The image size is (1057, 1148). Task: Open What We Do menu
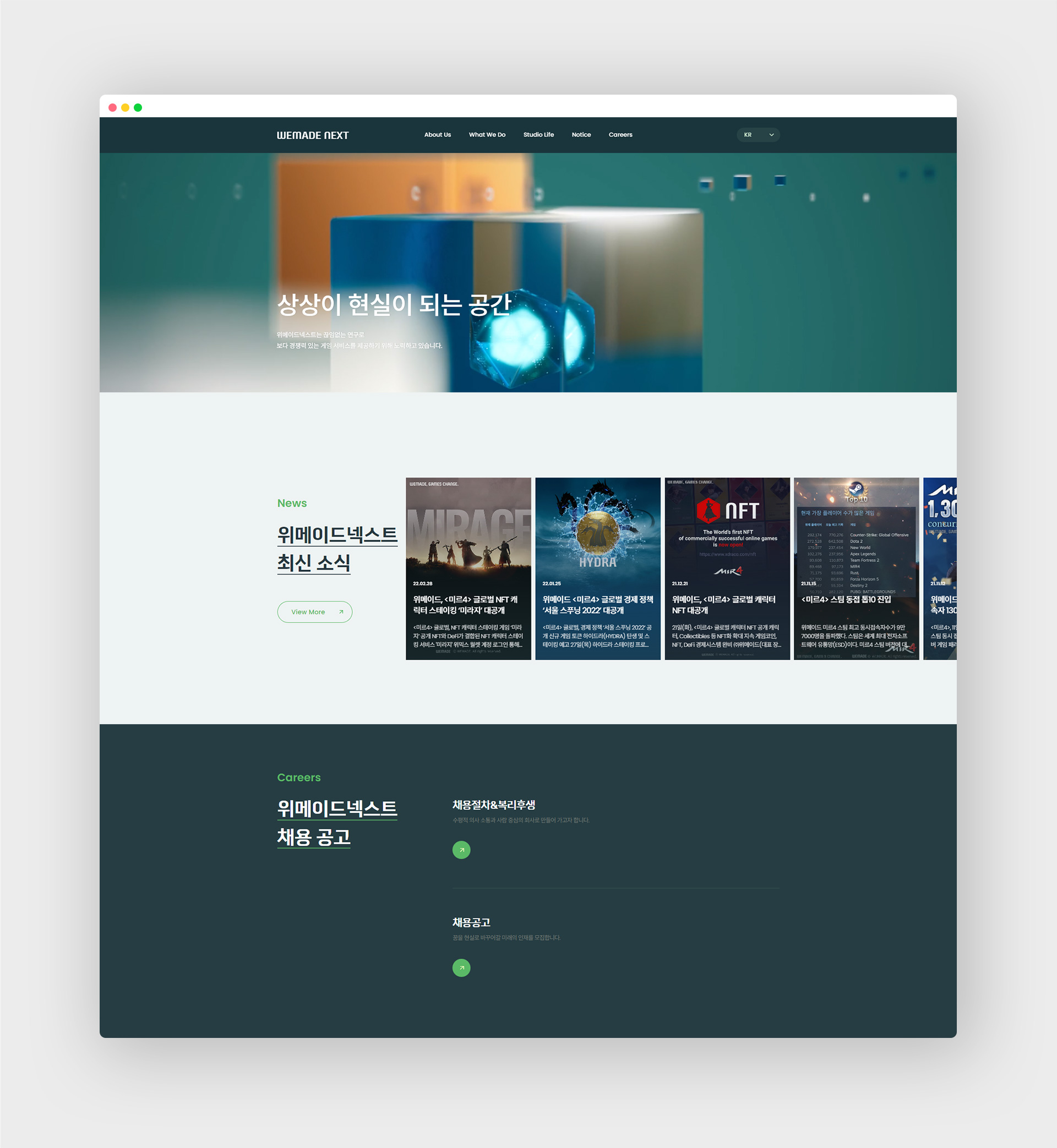click(x=487, y=135)
